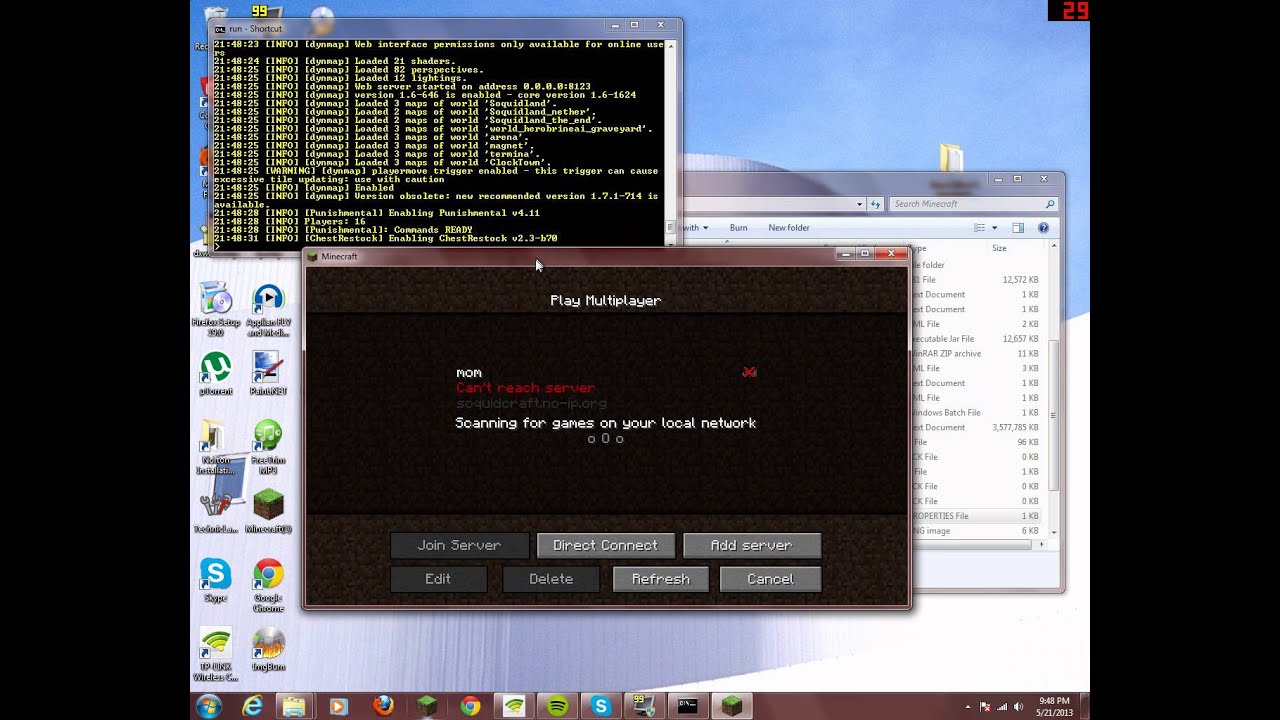Switch to active Minecraft taskbar window
Viewport: 1280px width, 720px height.
click(732, 706)
